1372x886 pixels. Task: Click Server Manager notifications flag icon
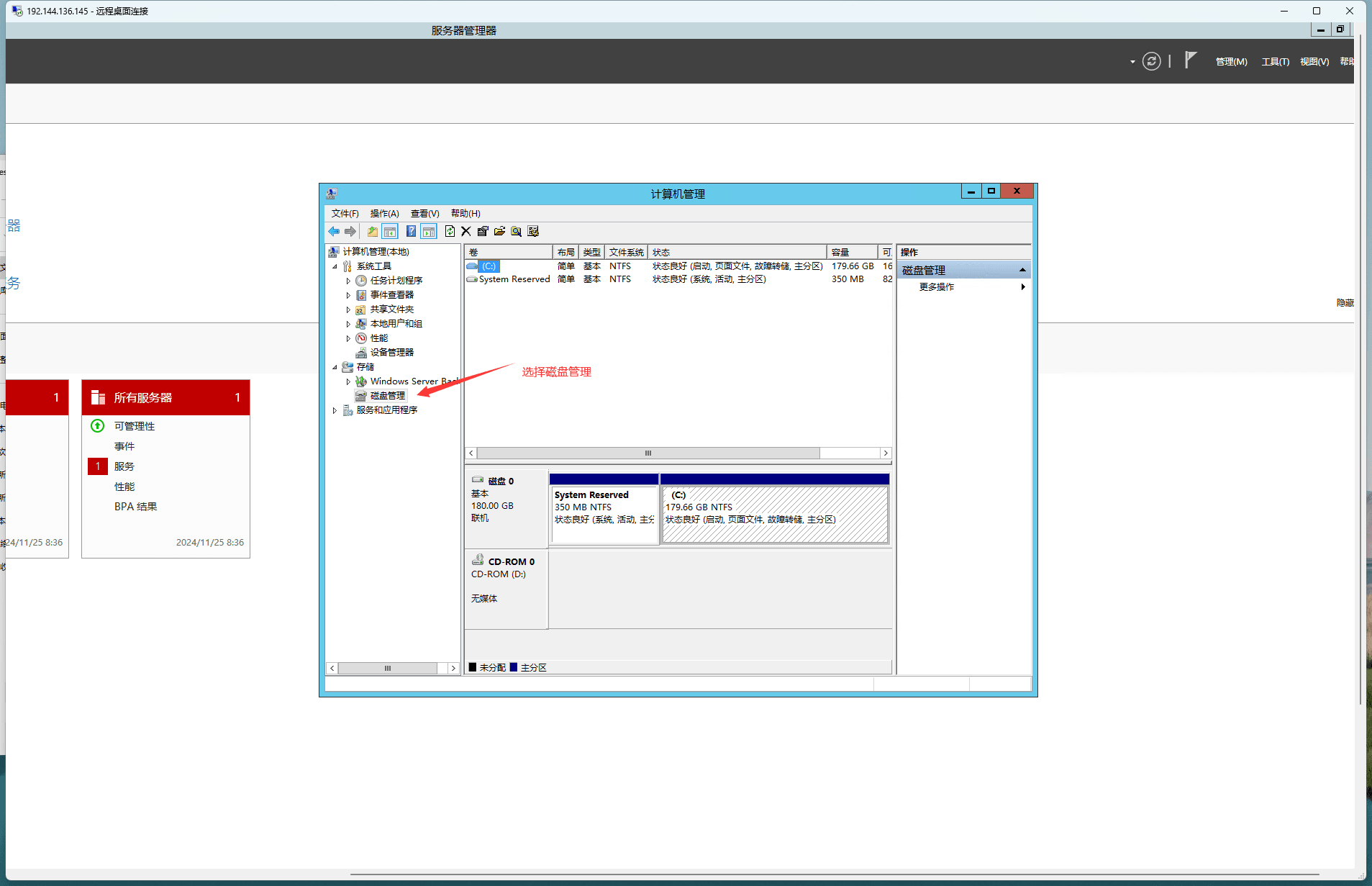tap(1191, 60)
